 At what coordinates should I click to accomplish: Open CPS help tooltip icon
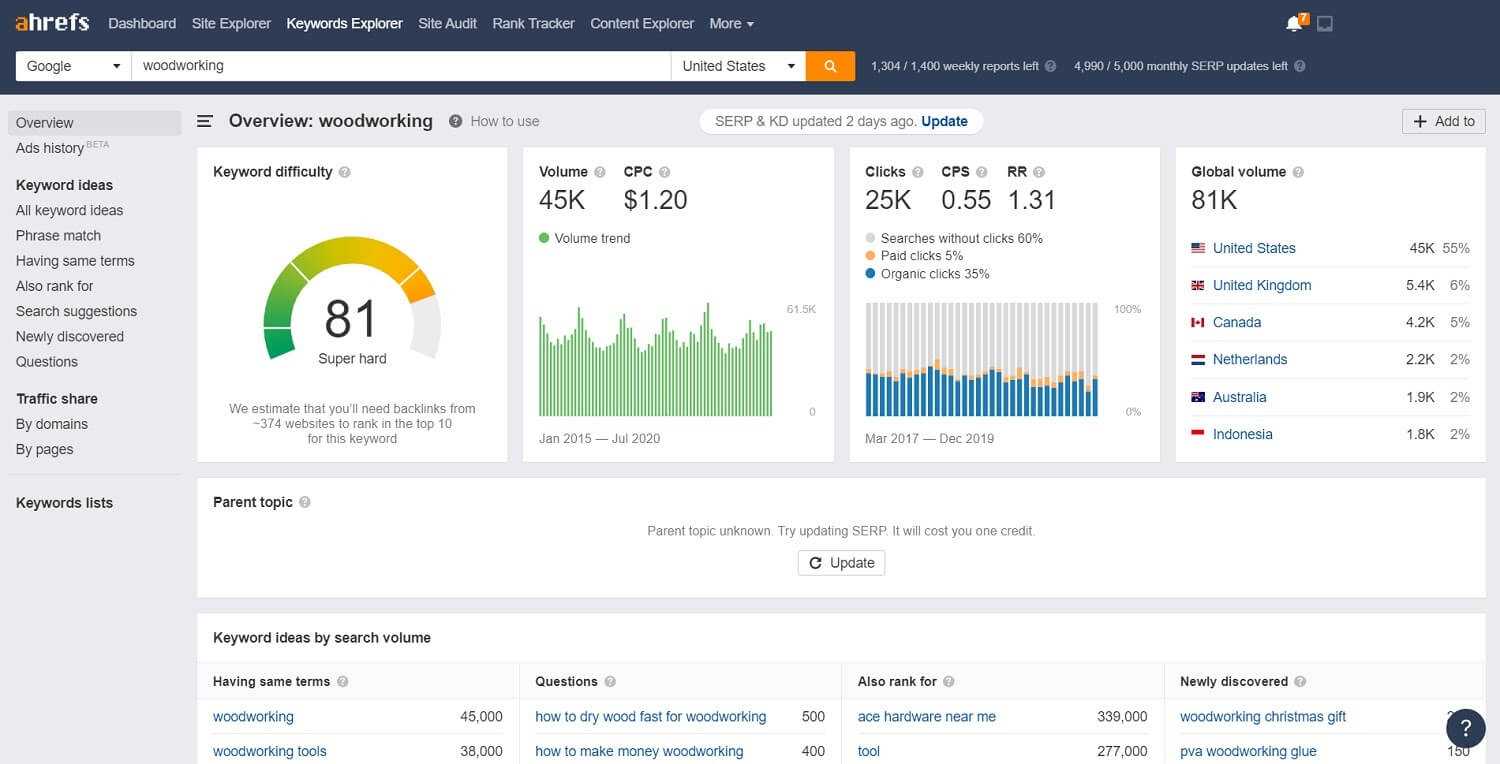tap(981, 172)
